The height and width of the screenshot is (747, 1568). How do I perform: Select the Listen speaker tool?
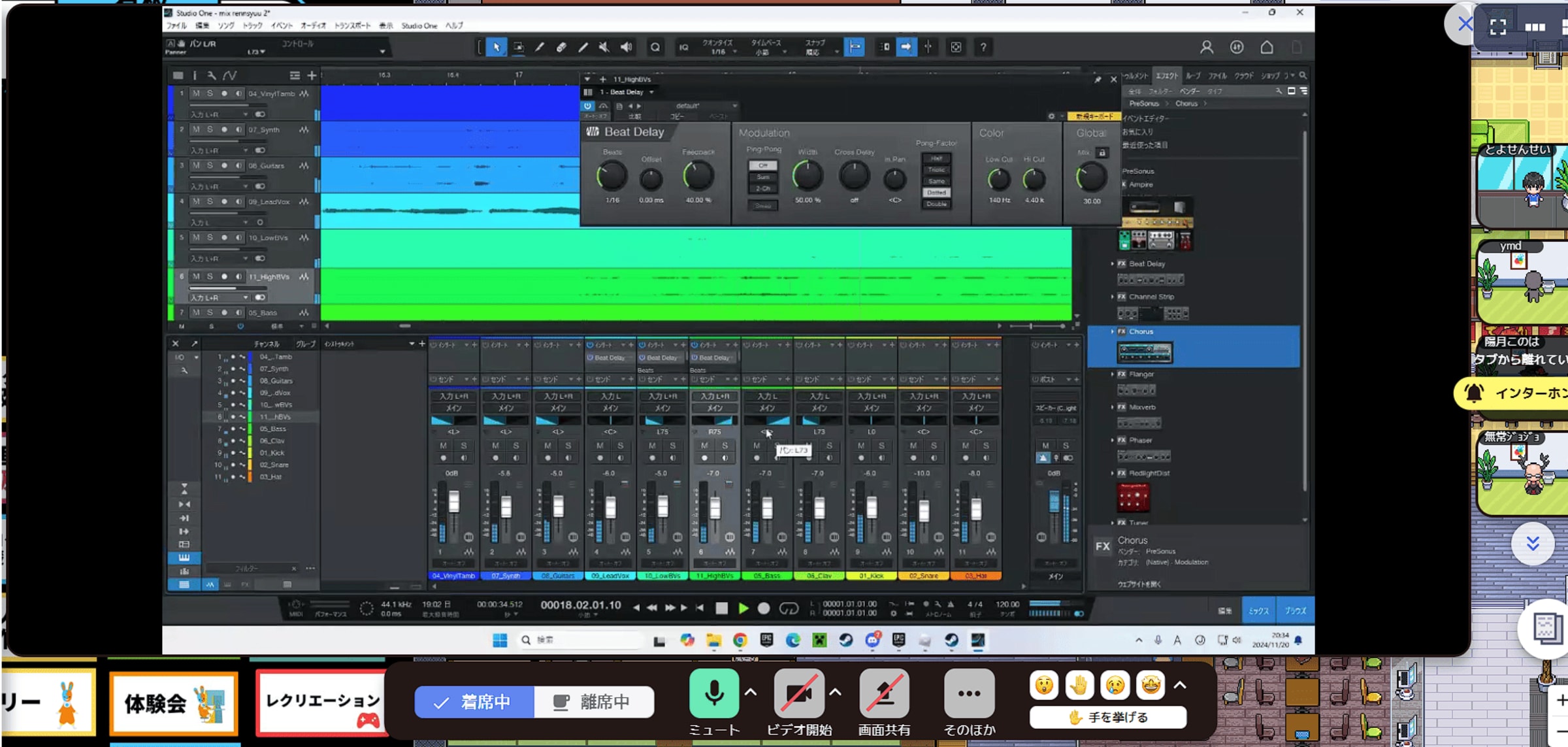626,47
